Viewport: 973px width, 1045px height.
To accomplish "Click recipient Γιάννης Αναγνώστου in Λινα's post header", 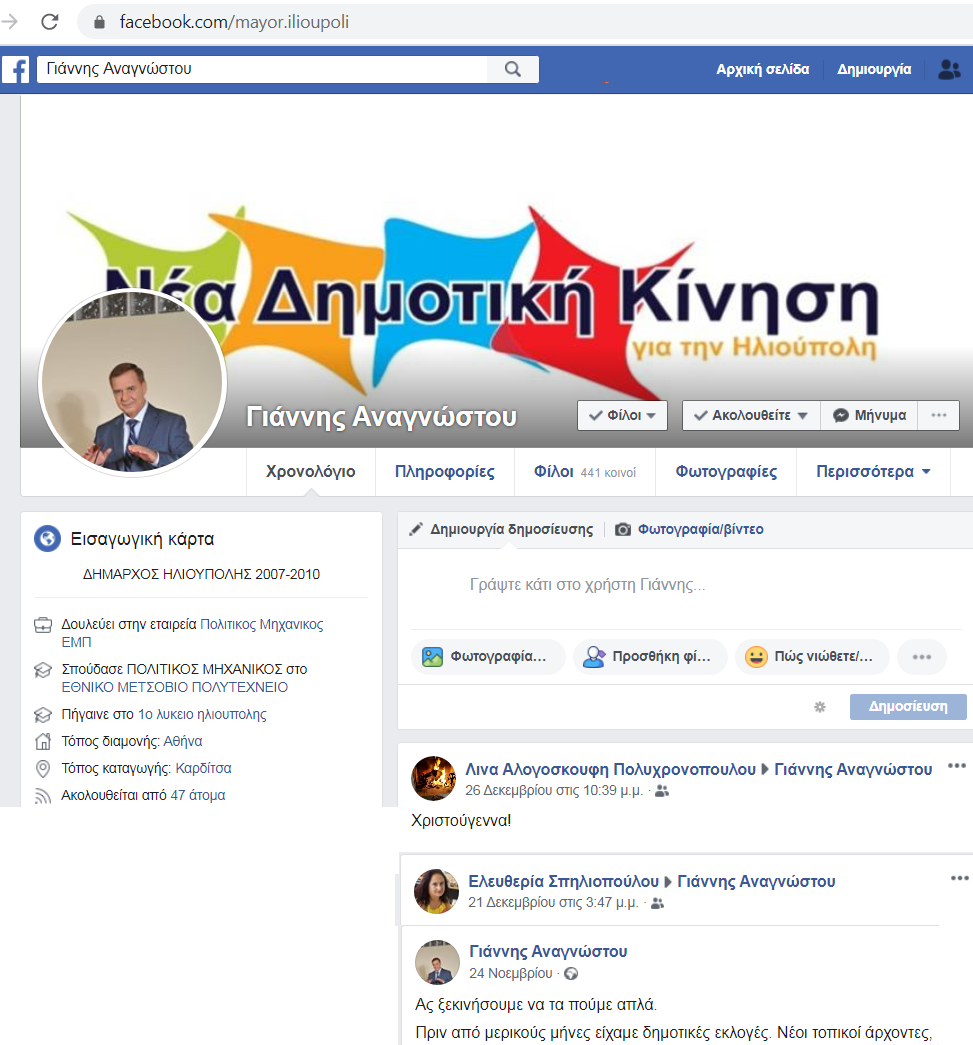I will 853,769.
